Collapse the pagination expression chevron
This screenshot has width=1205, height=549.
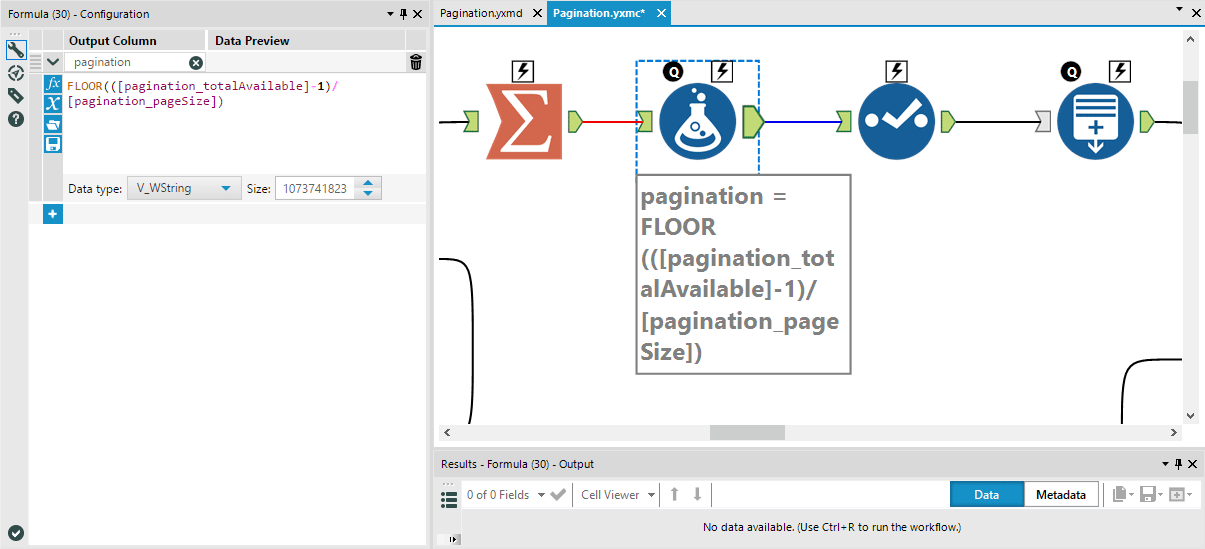point(53,62)
